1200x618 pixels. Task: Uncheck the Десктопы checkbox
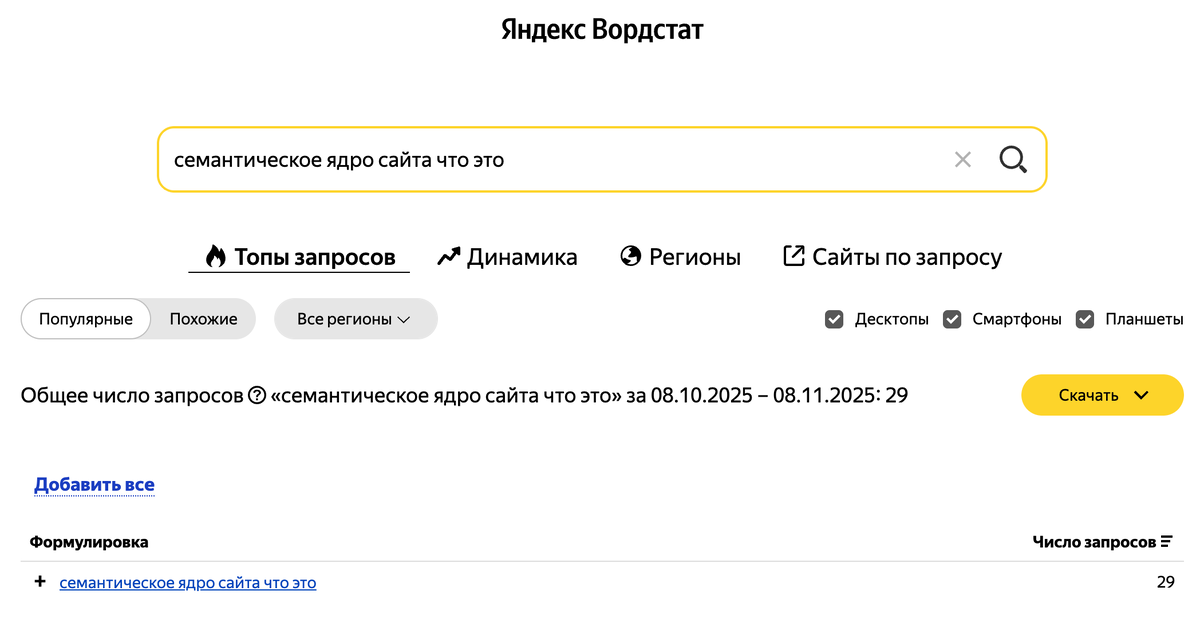(834, 319)
